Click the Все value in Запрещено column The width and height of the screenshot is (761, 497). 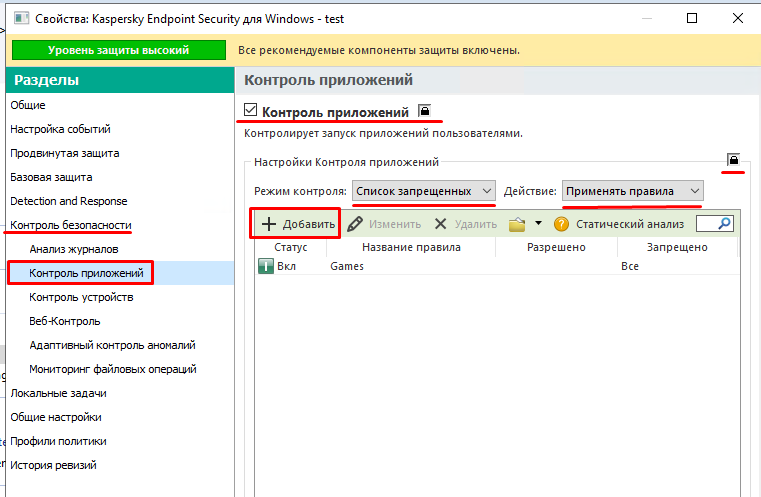point(630,266)
